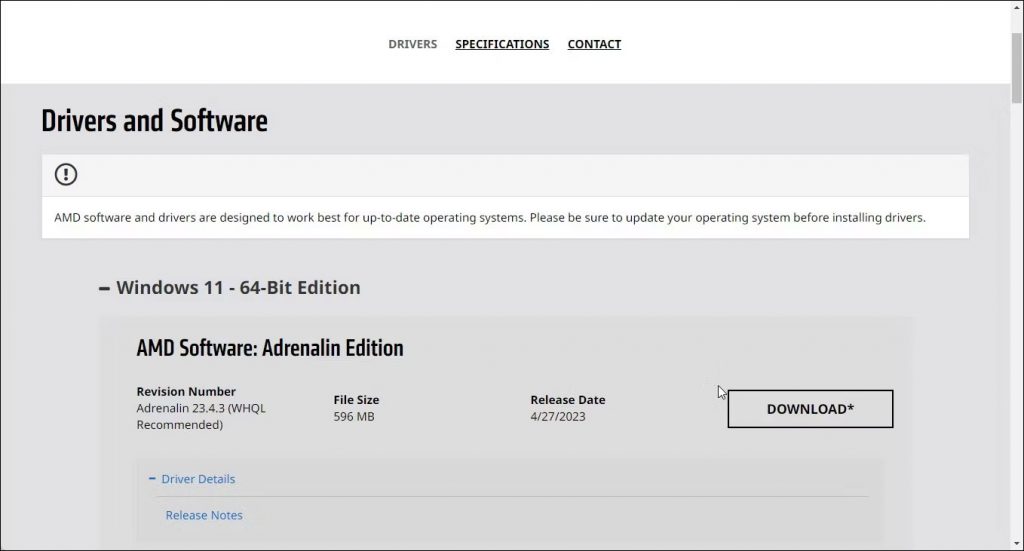Click the scrollbar up arrow
The width and height of the screenshot is (1024, 551).
click(1016, 7)
